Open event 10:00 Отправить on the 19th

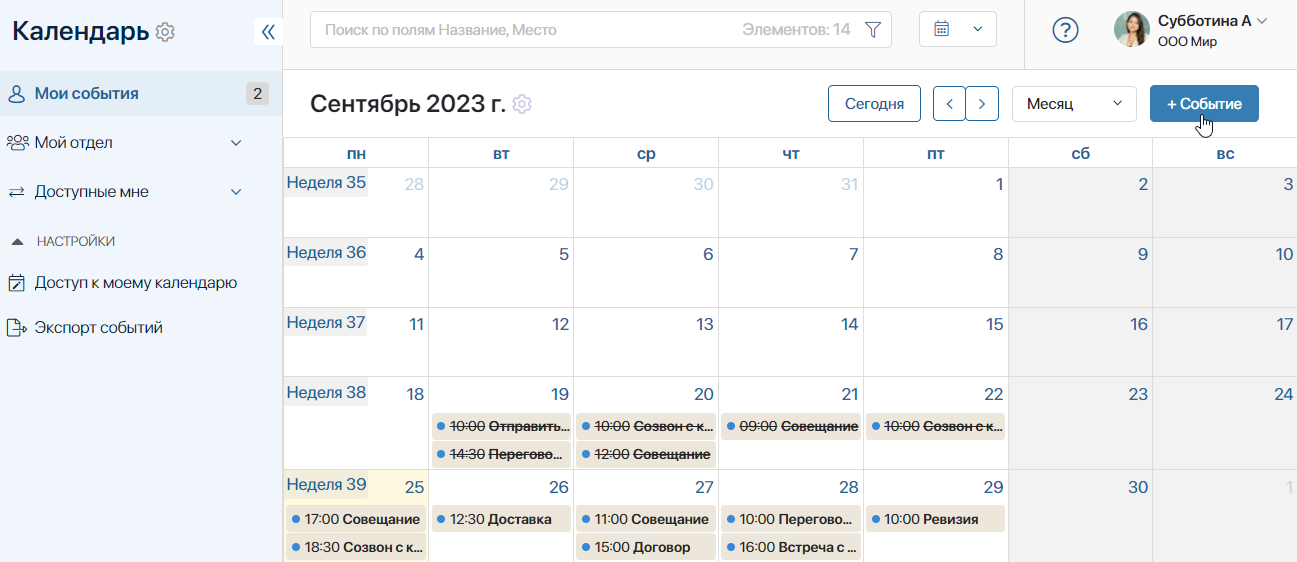click(x=501, y=426)
